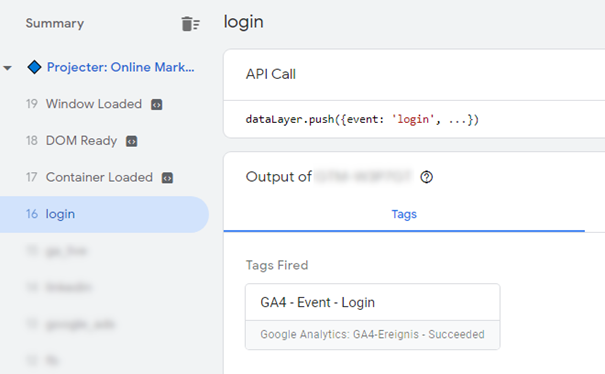Open the GA4 - Event - Login tag card

click(372, 316)
